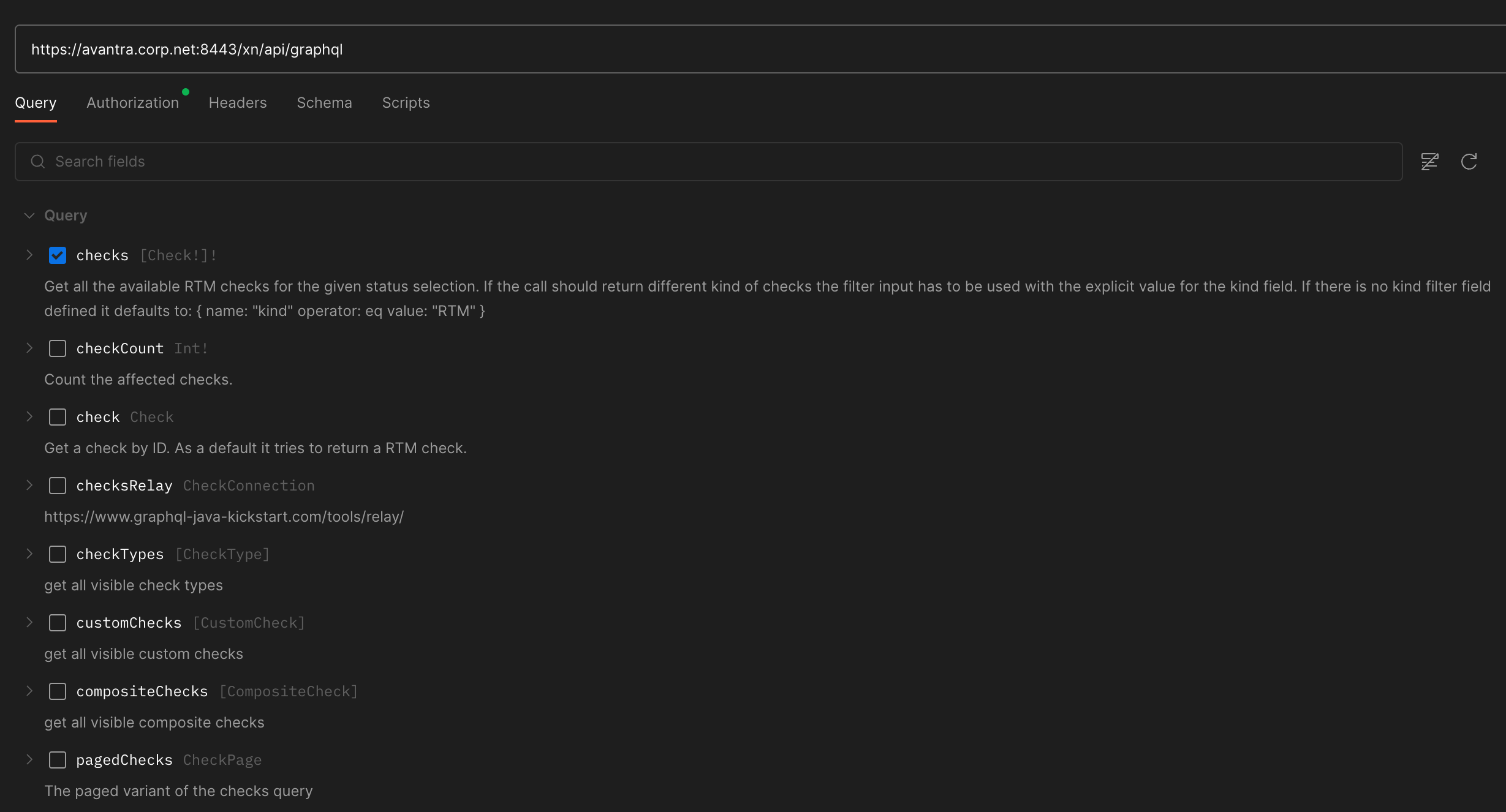The width and height of the screenshot is (1506, 812).
Task: Click the GraphQL endpoint URL field
Action: click(x=760, y=49)
